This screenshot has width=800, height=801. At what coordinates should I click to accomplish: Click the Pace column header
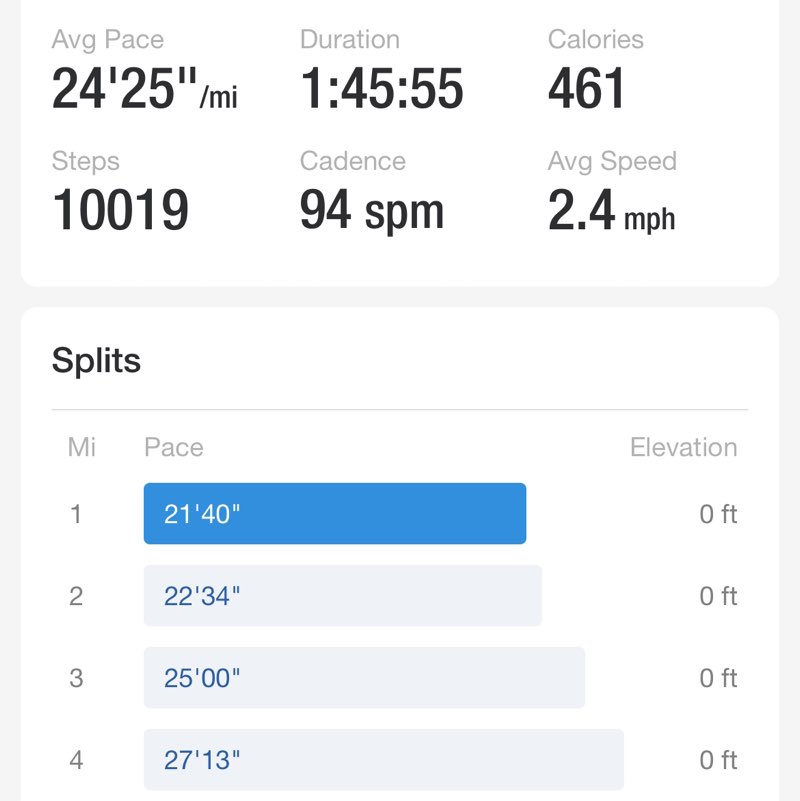tap(173, 447)
